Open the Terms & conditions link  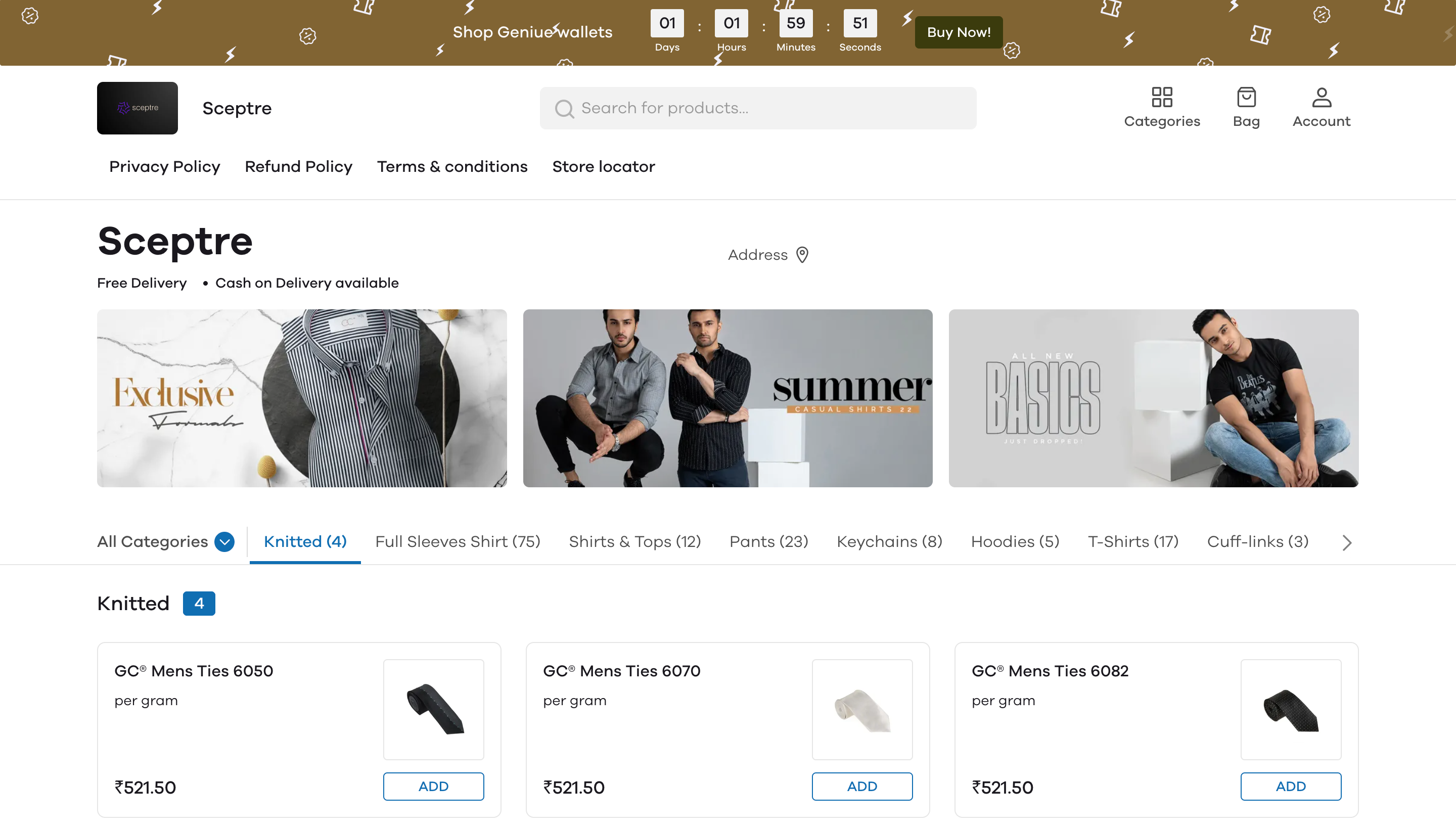pyautogui.click(x=452, y=167)
